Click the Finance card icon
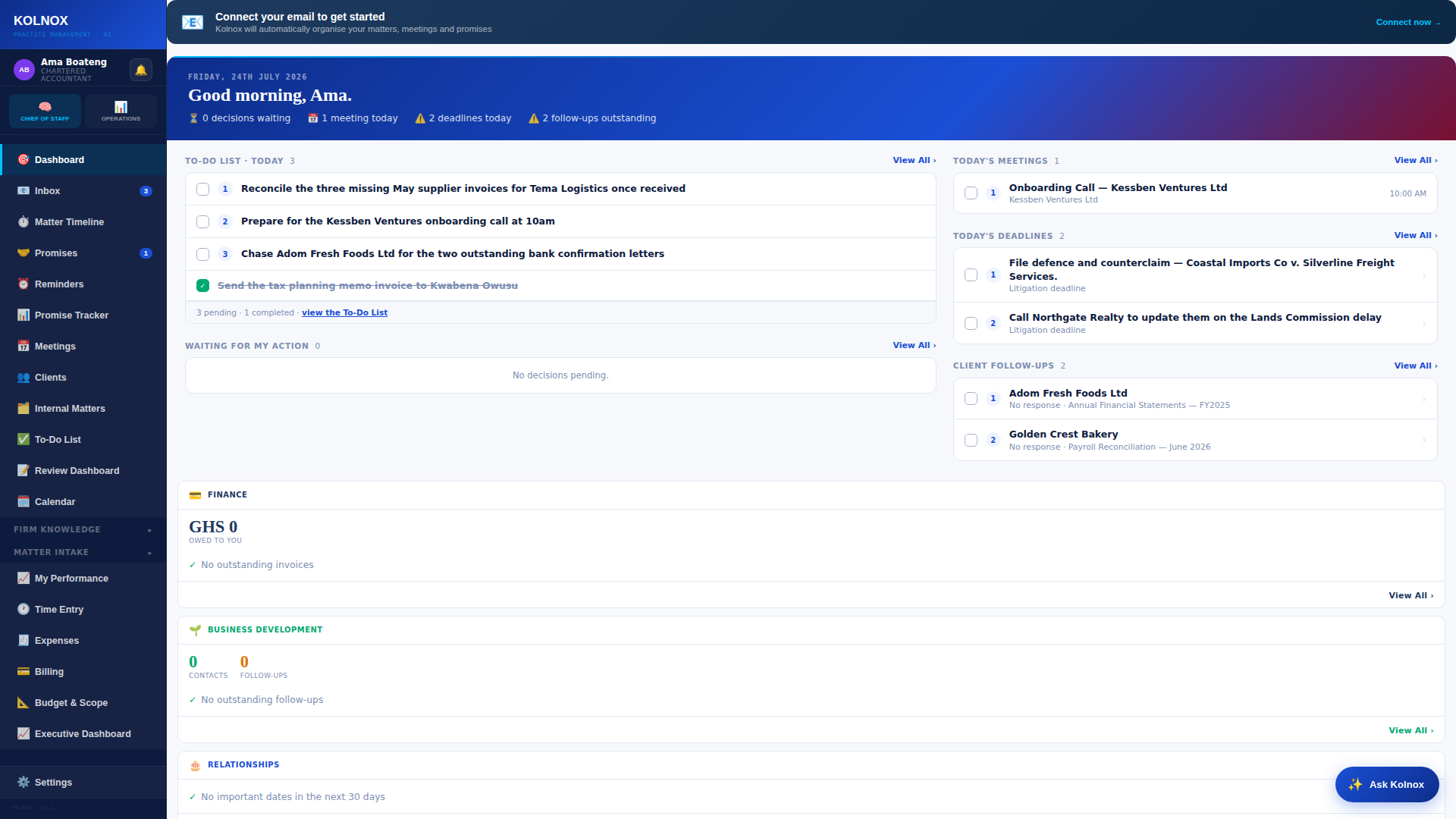 point(195,495)
